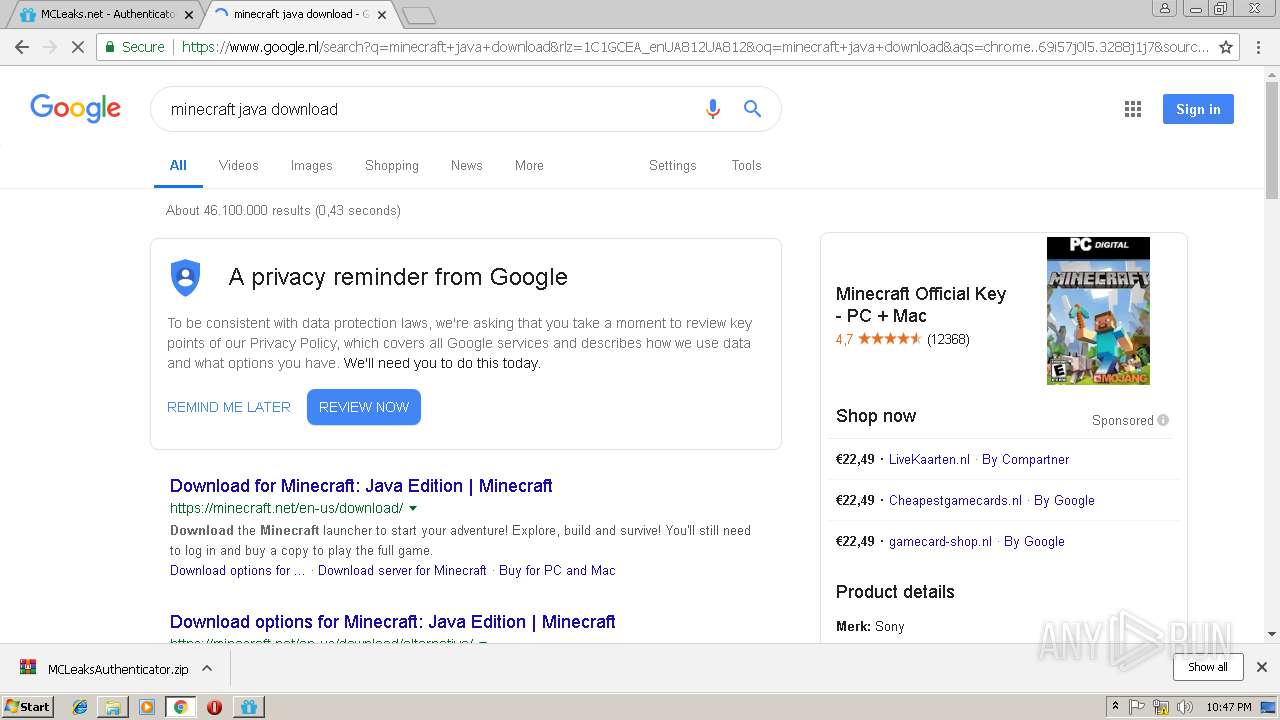Click the Secure padlock indicator

pos(134,47)
